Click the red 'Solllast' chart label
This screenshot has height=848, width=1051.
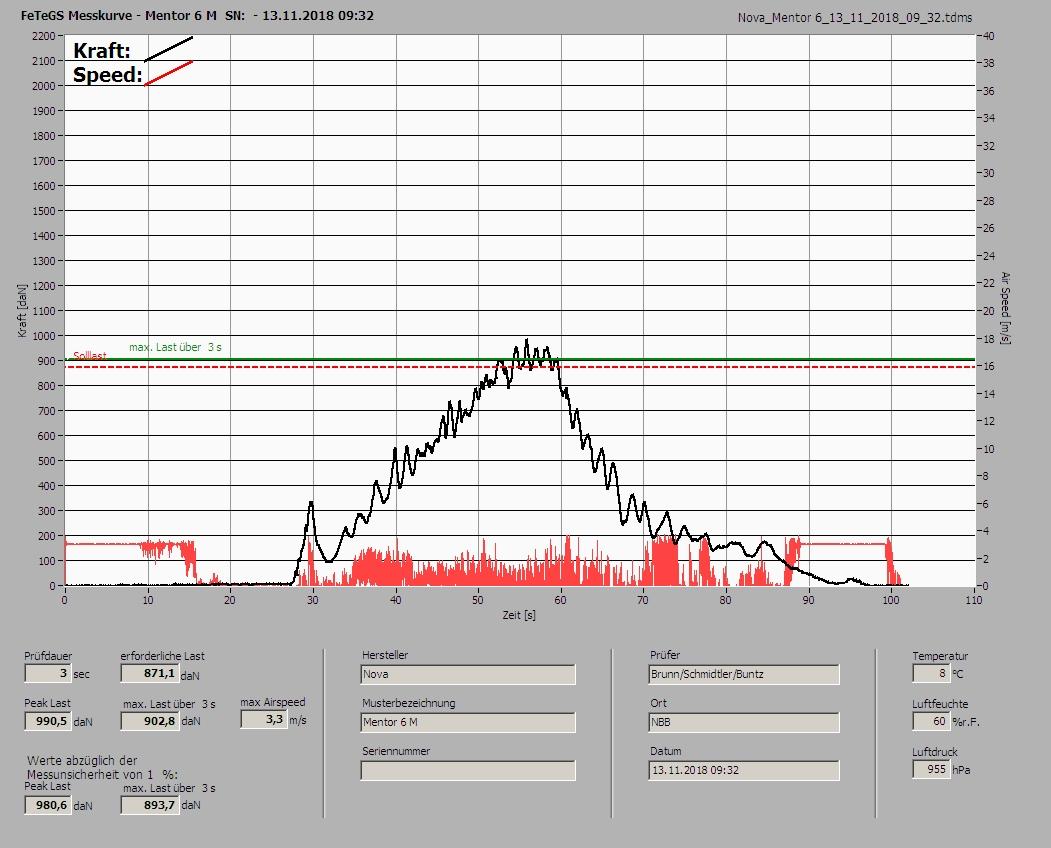pyautogui.click(x=90, y=356)
